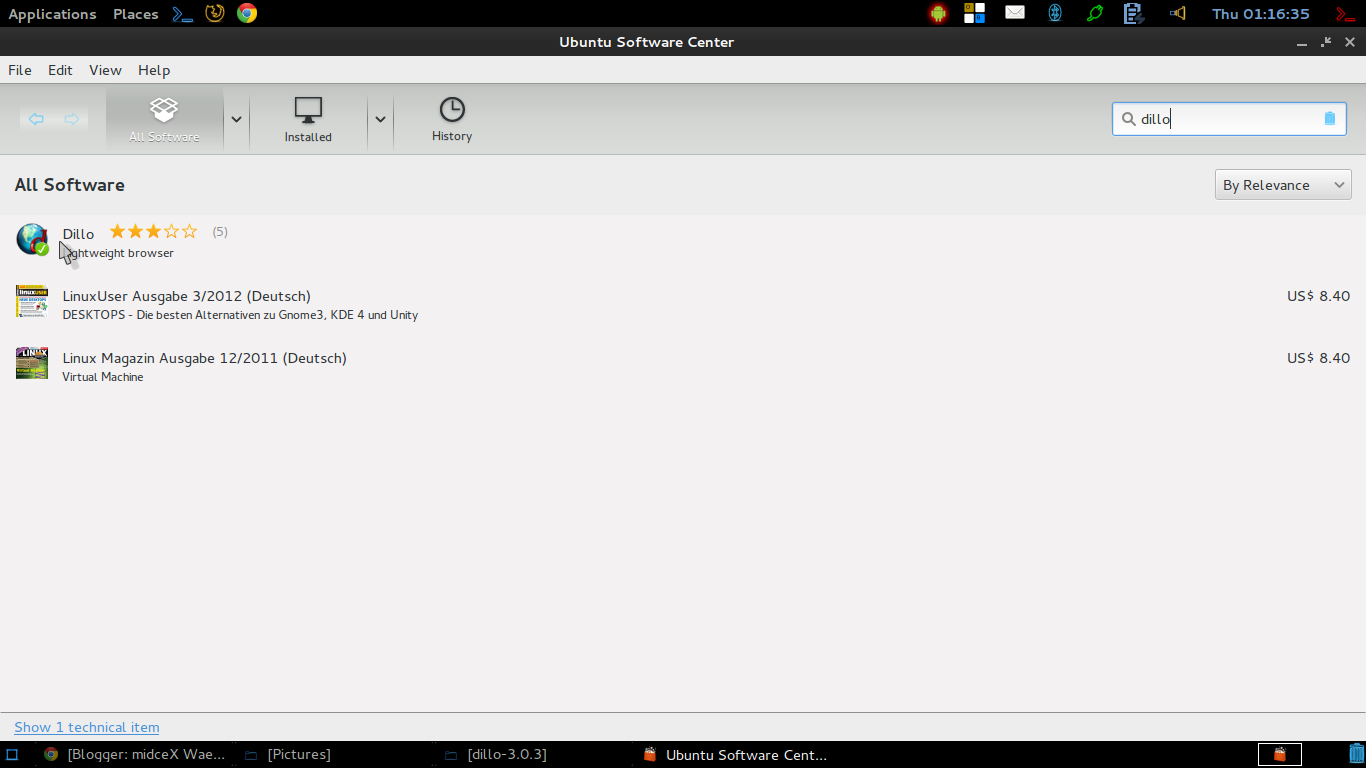Open the File menu

[20, 70]
